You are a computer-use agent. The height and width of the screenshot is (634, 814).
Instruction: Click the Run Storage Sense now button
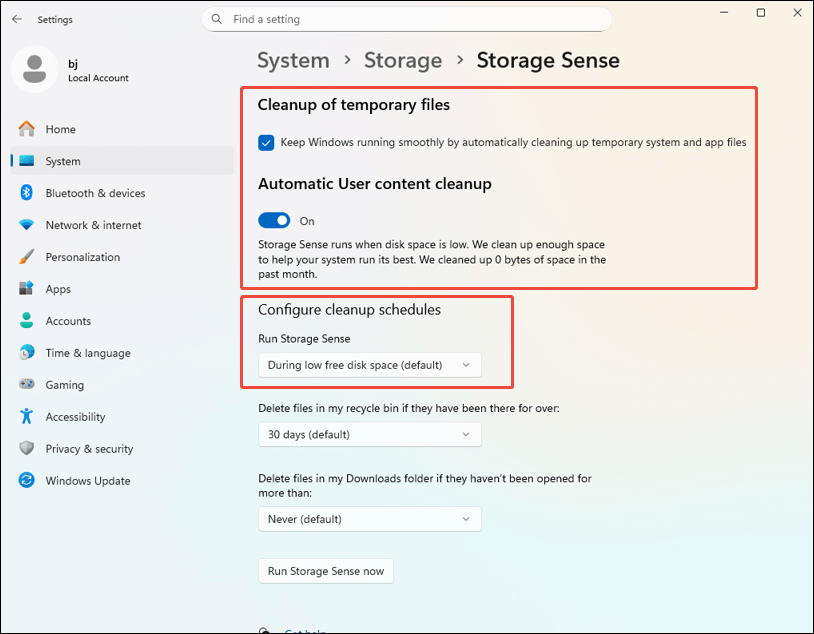[x=325, y=571]
